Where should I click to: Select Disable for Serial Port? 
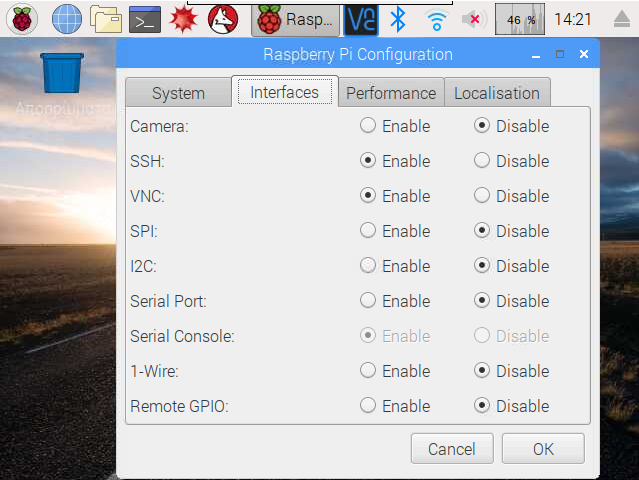[511, 301]
